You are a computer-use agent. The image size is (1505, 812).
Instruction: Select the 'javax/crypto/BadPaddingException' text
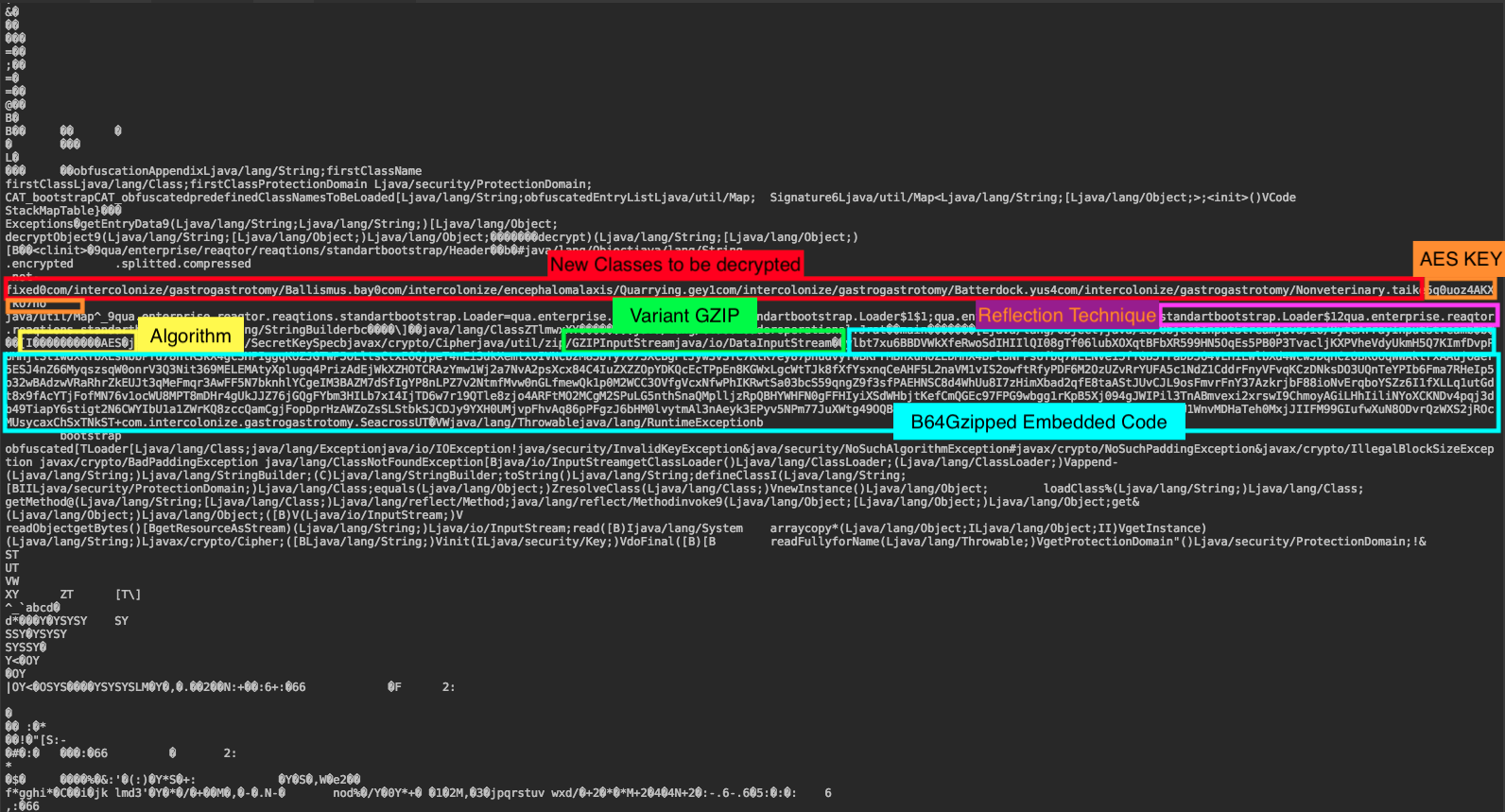[x=148, y=462]
